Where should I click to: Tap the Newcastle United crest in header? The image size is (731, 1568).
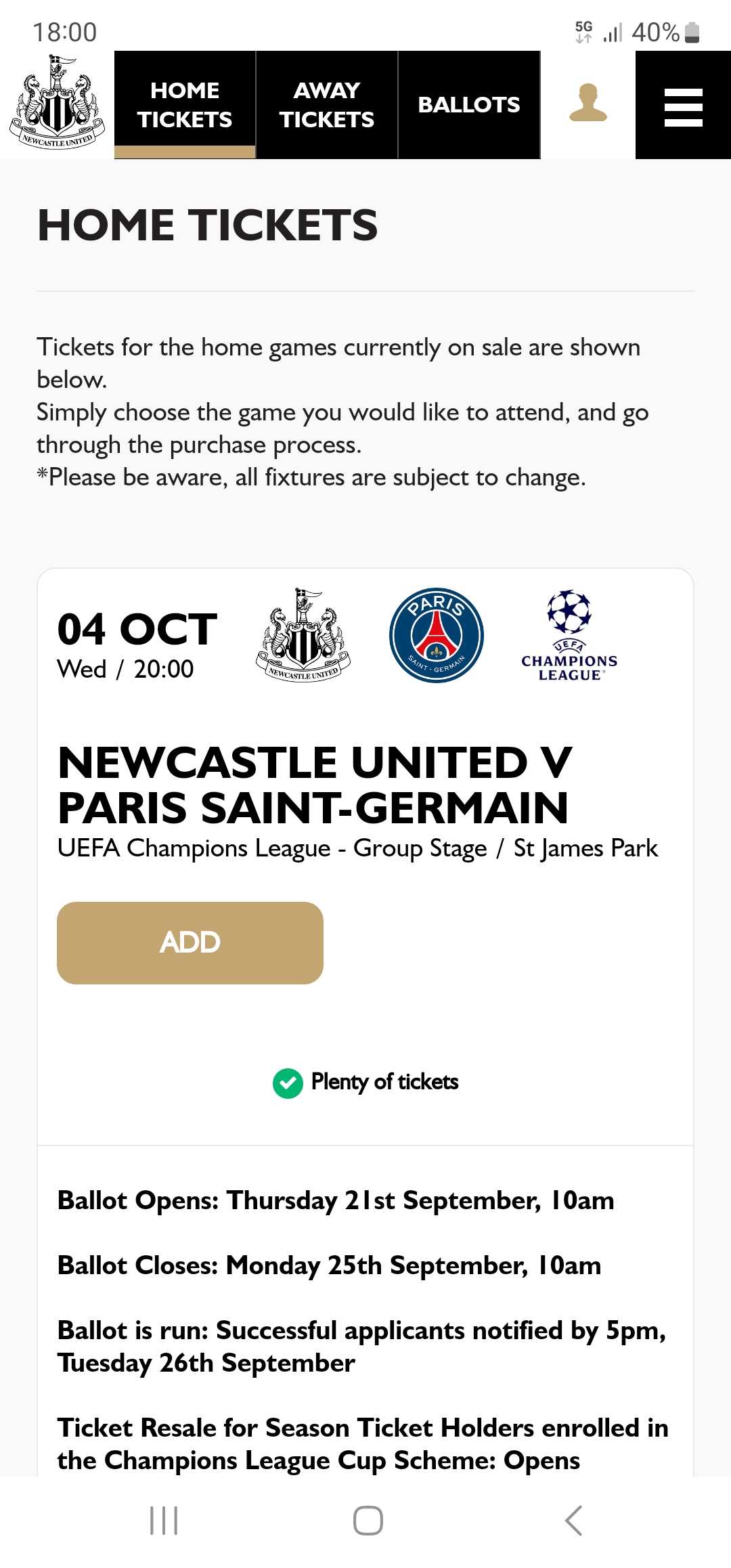(57, 102)
